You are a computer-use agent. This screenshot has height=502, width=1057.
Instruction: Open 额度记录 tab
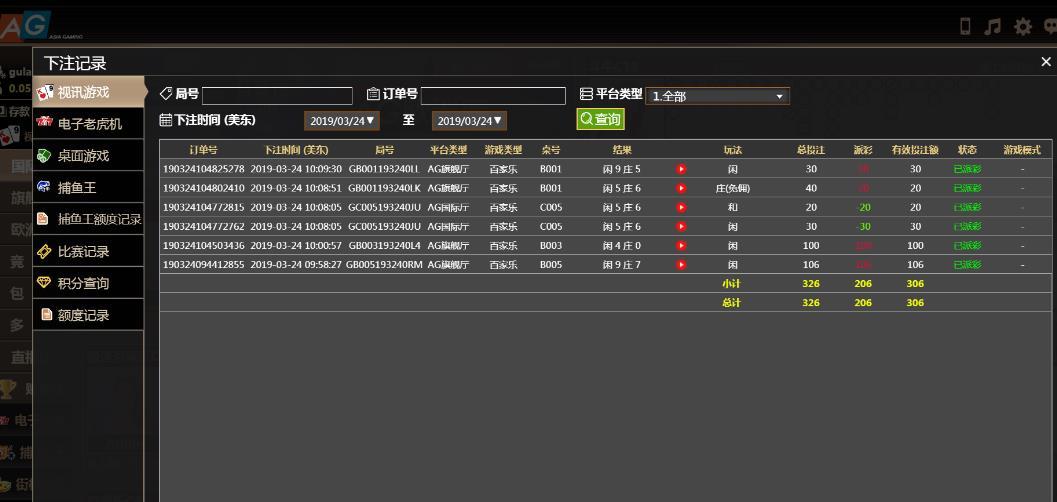[88, 315]
